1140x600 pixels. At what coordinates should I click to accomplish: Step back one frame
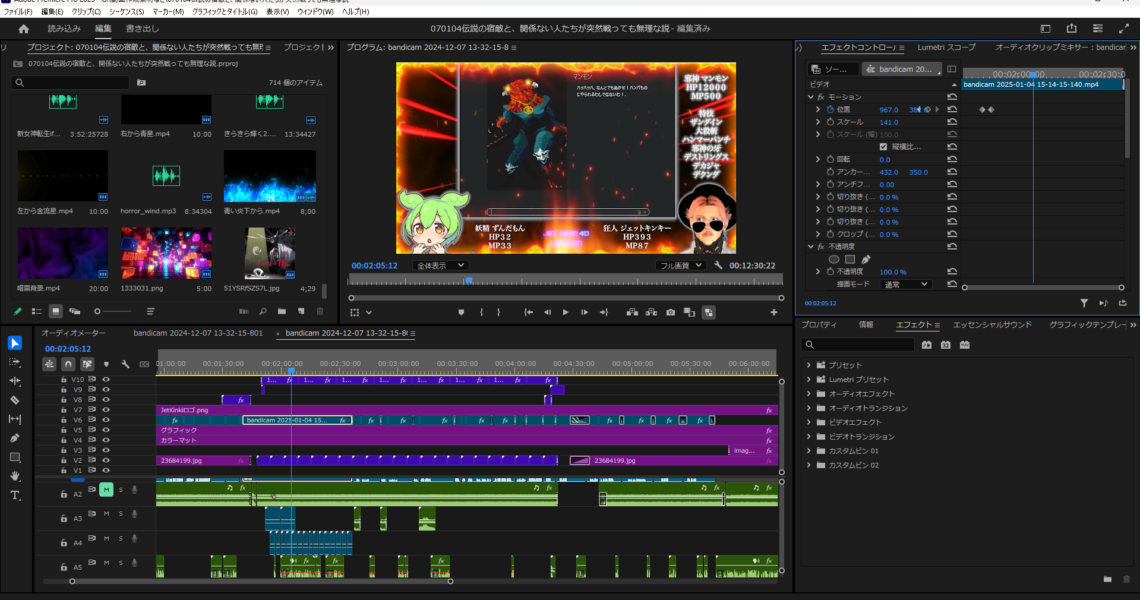547,312
